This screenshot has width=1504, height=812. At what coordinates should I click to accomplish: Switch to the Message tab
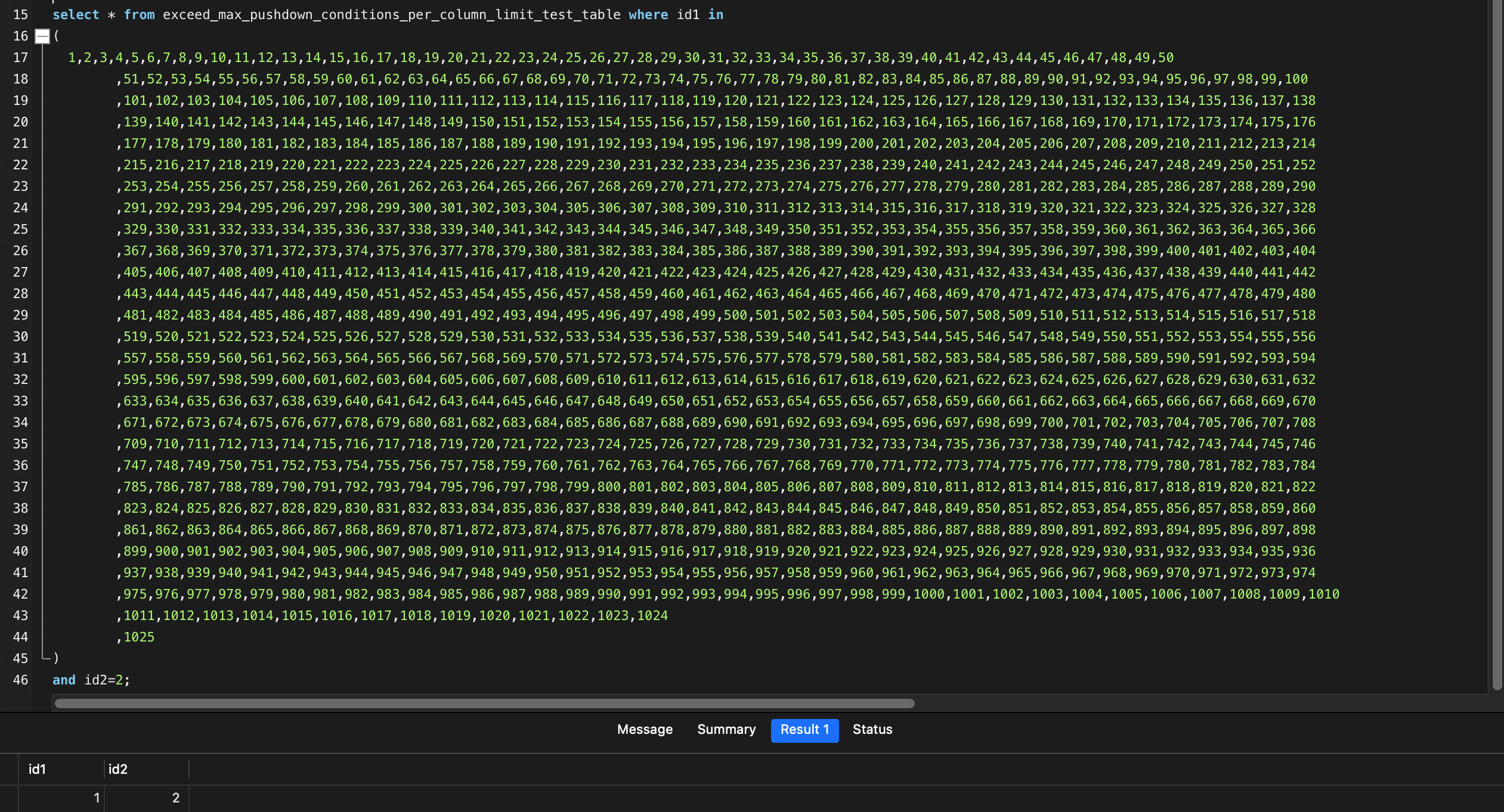tap(645, 730)
